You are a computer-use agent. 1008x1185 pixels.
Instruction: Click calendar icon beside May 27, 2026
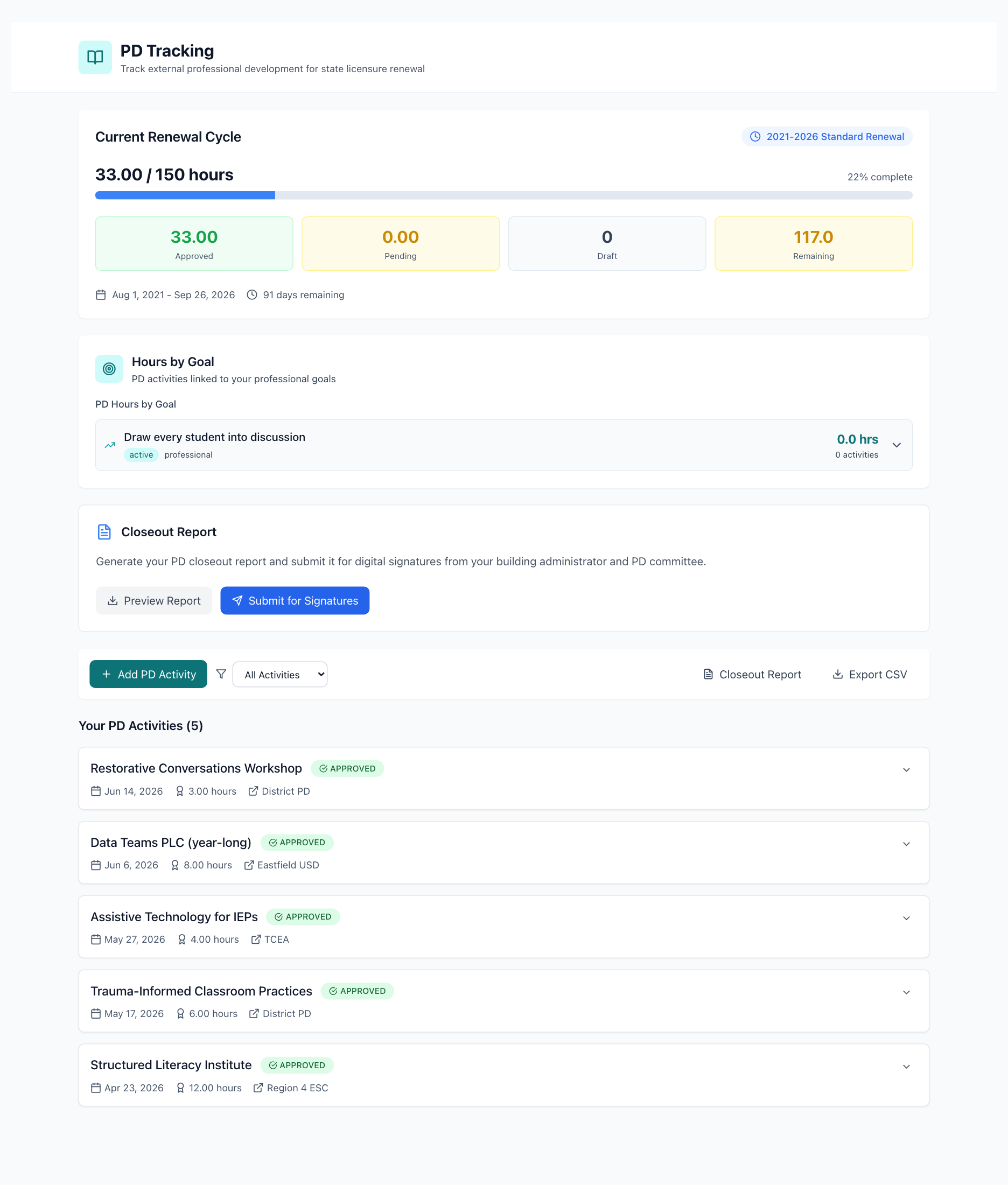tap(96, 939)
